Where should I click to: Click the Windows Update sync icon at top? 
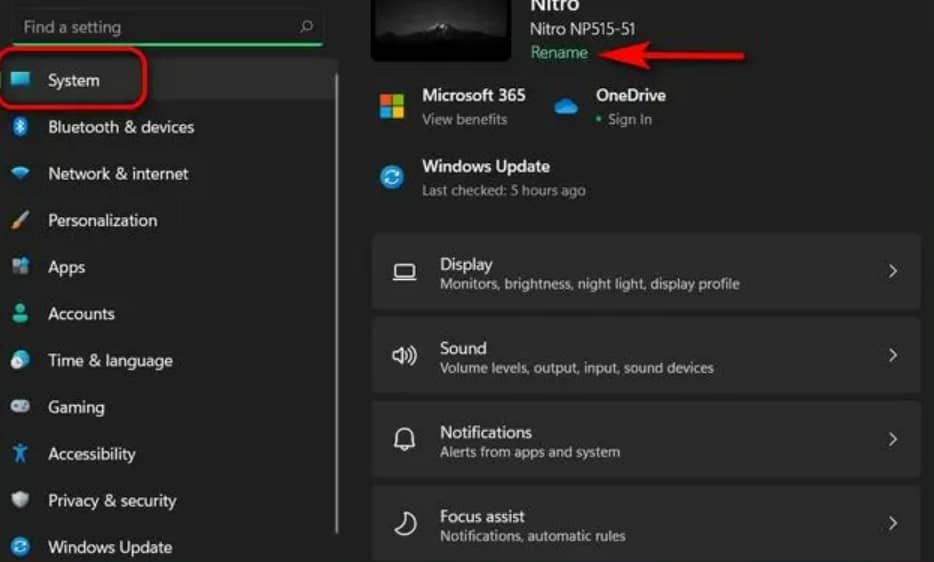[x=392, y=176]
